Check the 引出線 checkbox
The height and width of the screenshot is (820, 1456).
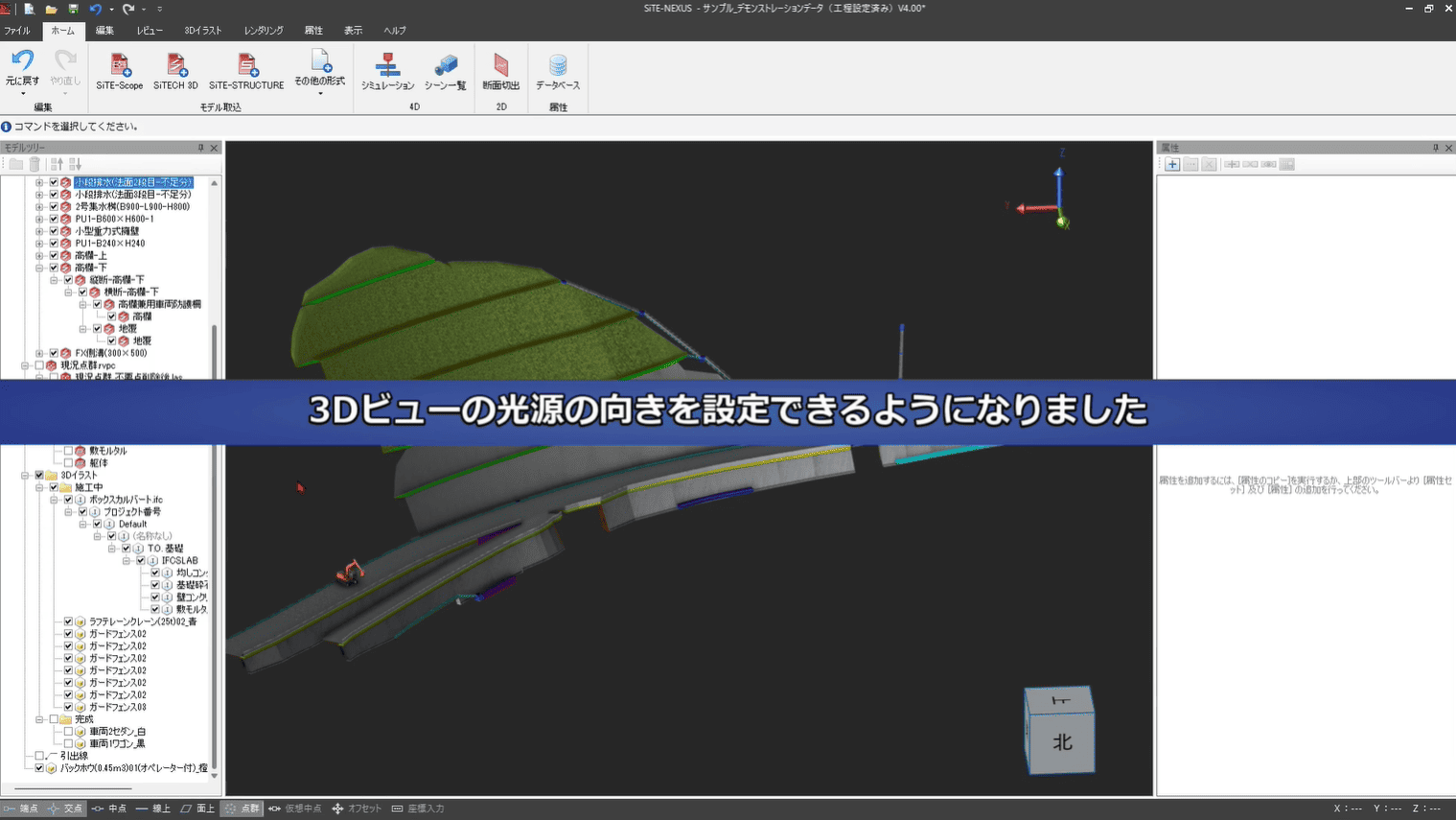pyautogui.click(x=39, y=756)
